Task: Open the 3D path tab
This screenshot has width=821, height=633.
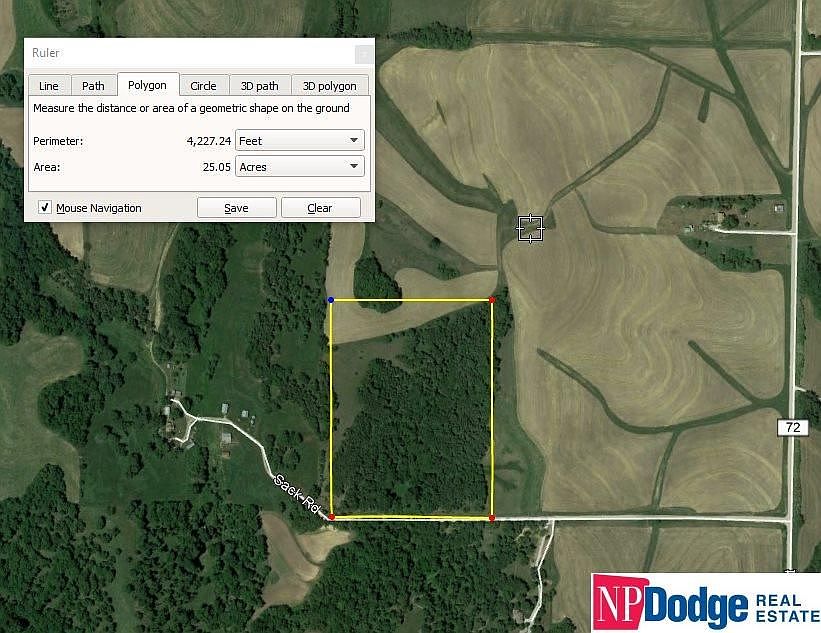Action: click(x=260, y=86)
